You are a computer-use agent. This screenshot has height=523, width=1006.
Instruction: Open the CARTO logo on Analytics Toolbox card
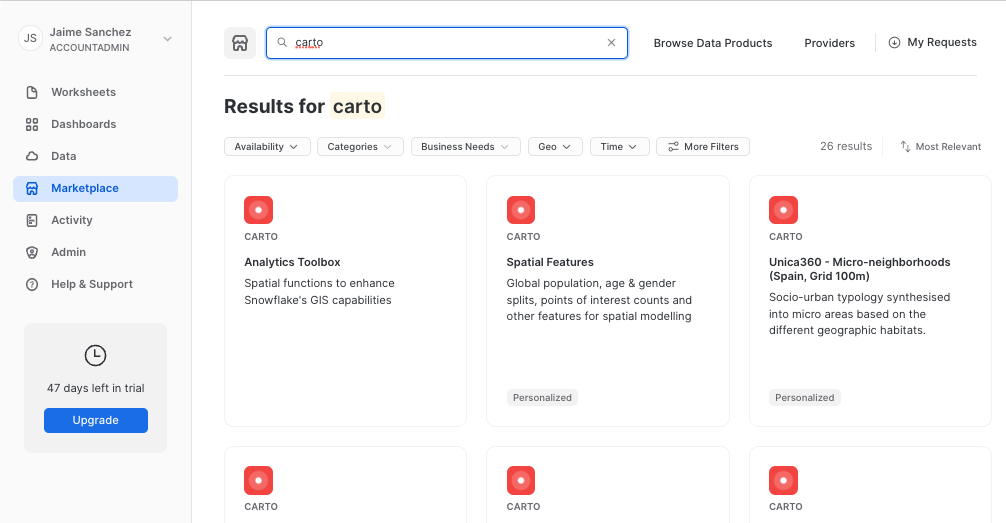(258, 210)
